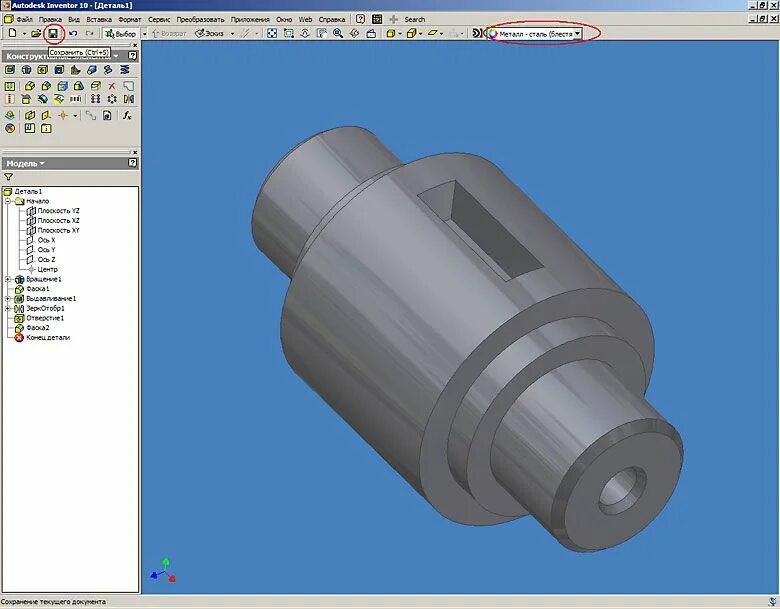Select Фаска2 feature in the tree
Image resolution: width=780 pixels, height=609 pixels.
point(38,328)
